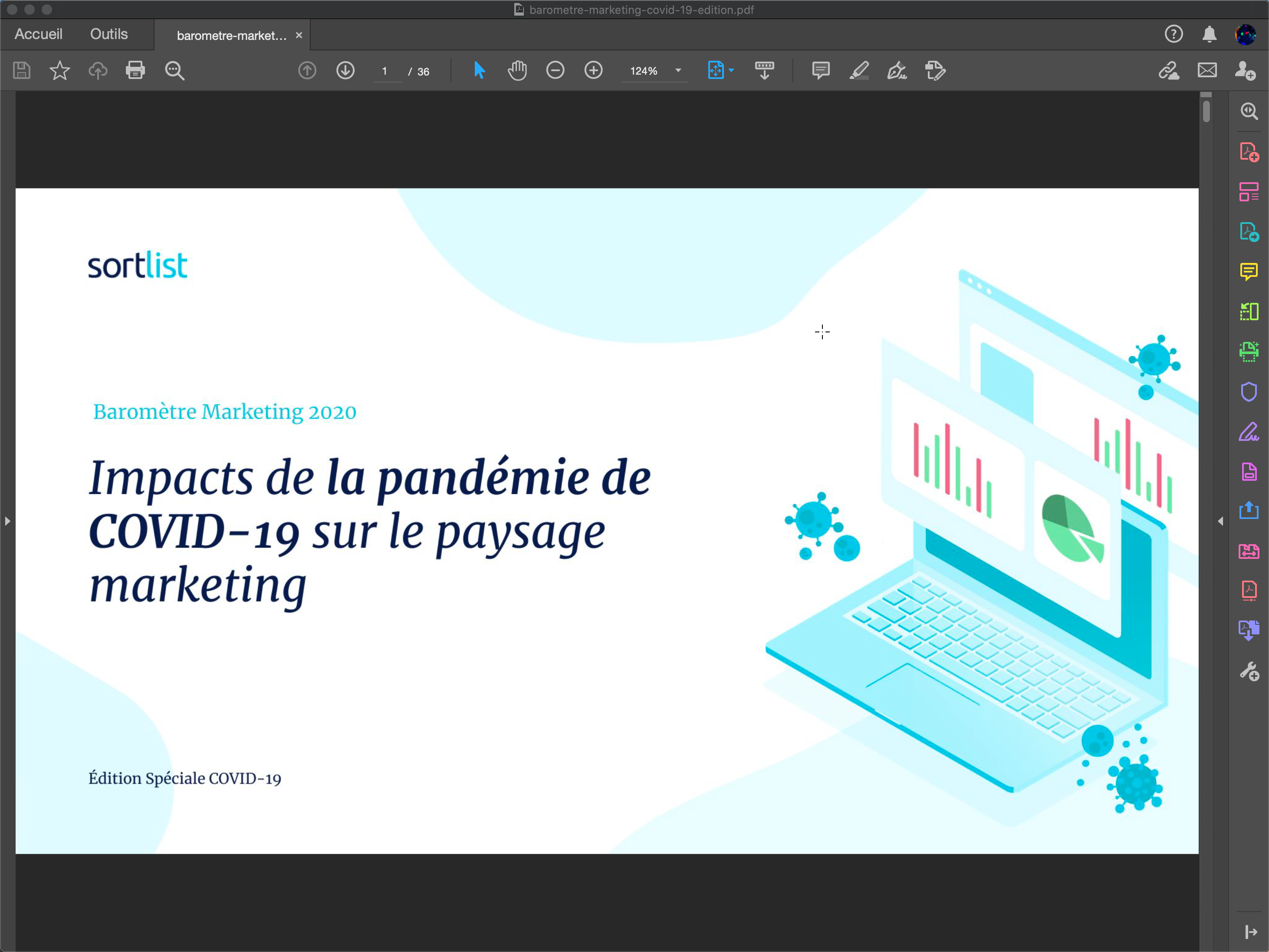Upload file to cloud icon
This screenshot has height=952, width=1269.
click(x=98, y=71)
